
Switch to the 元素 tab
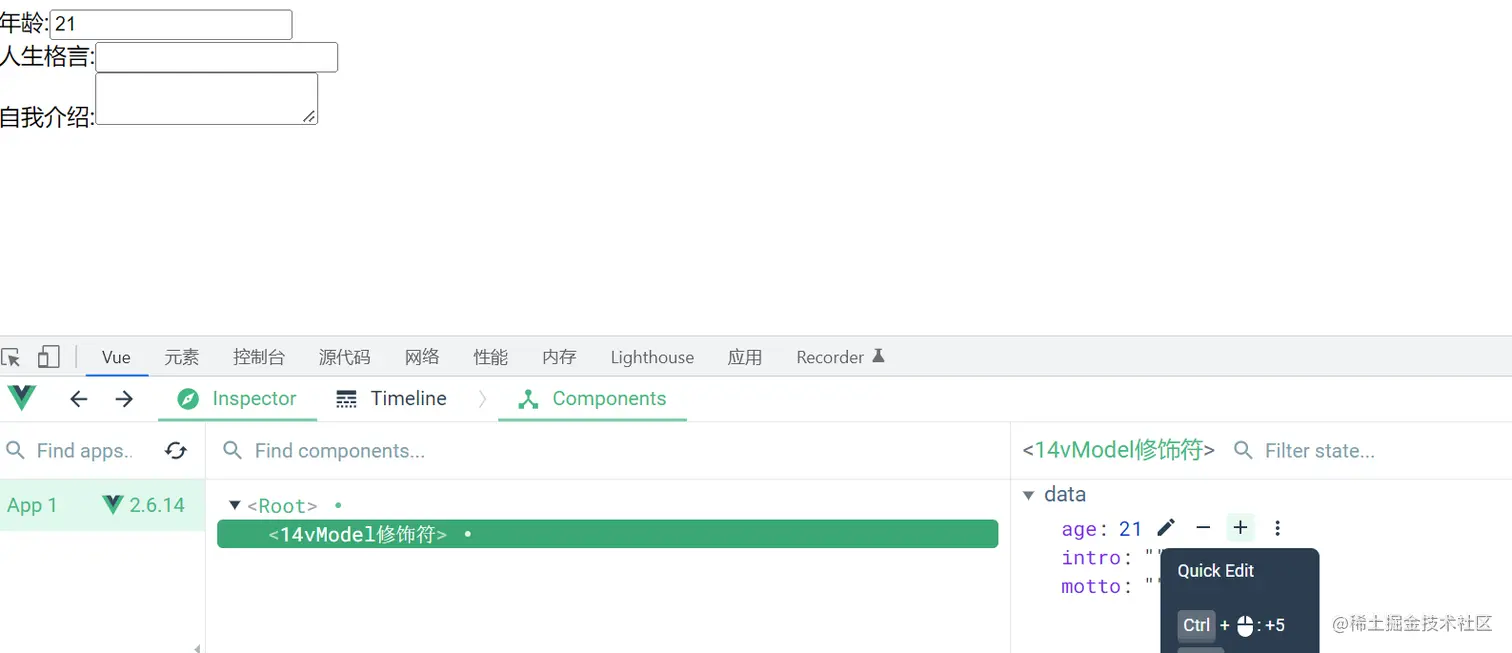coord(182,357)
